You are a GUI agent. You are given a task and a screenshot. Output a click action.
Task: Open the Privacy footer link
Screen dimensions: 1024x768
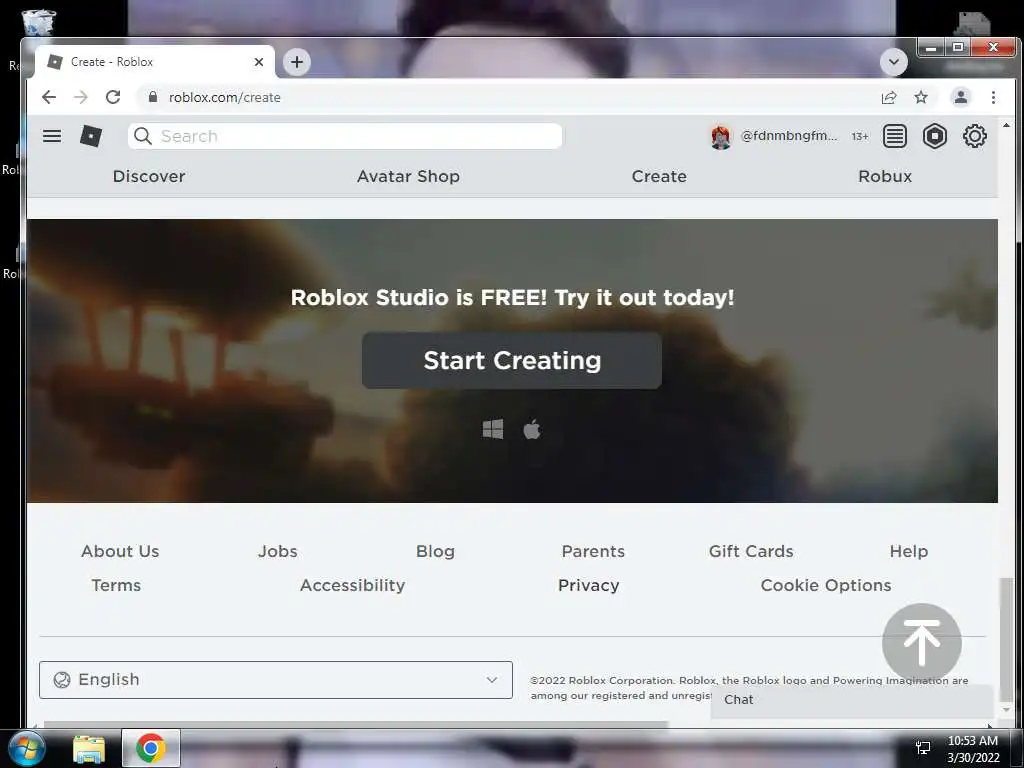pyautogui.click(x=588, y=585)
